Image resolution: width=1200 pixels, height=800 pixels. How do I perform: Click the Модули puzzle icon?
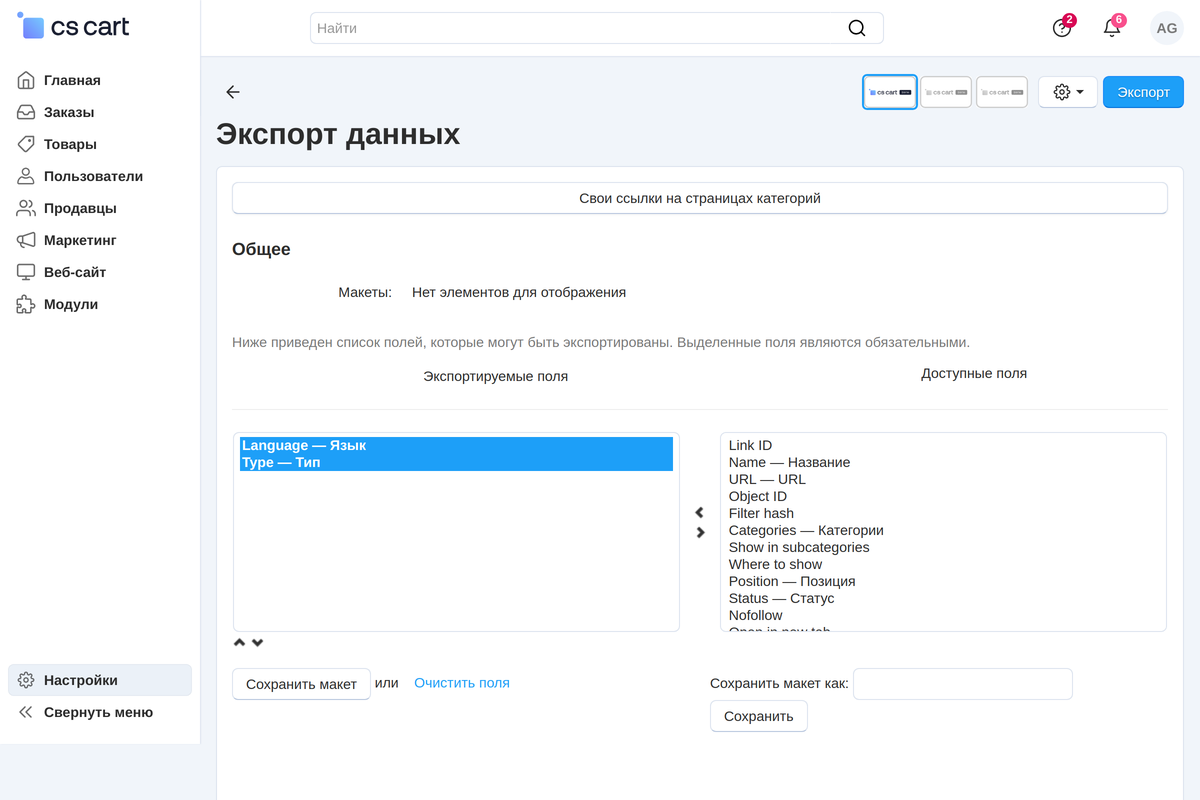tap(26, 304)
